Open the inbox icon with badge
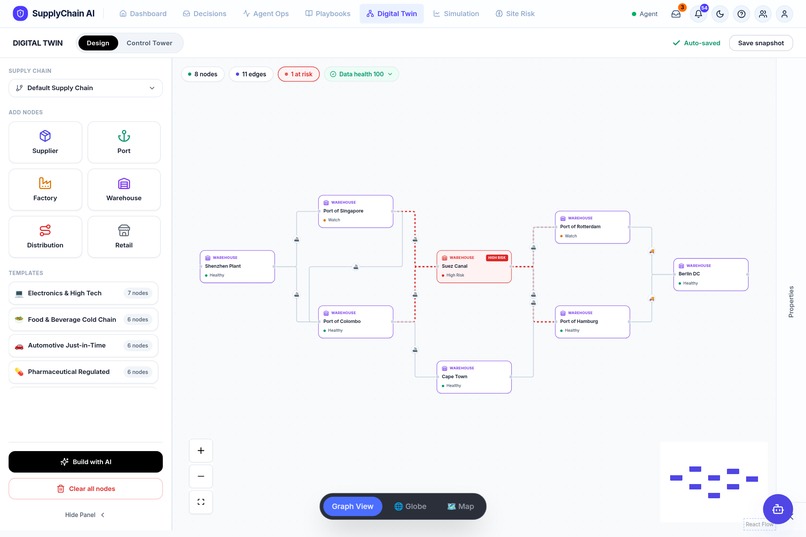Screen dimensions: 806x537 (676, 14)
